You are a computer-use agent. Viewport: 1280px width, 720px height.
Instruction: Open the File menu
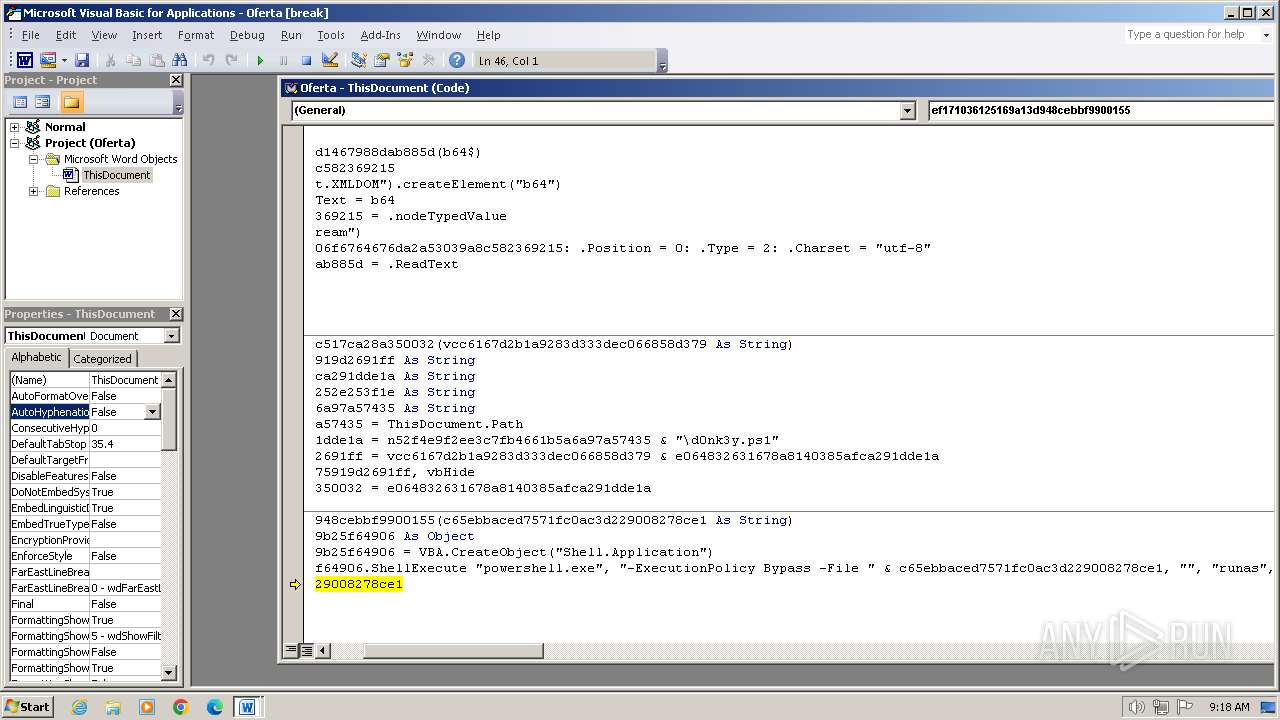pyautogui.click(x=31, y=35)
